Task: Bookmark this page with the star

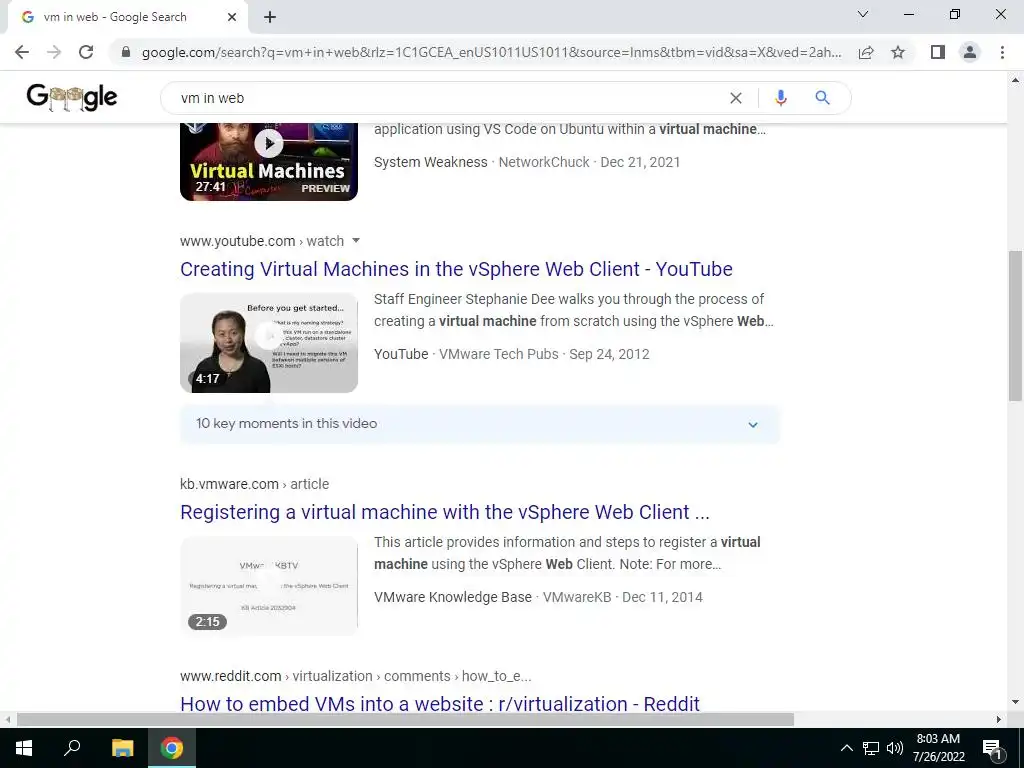Action: click(x=898, y=52)
